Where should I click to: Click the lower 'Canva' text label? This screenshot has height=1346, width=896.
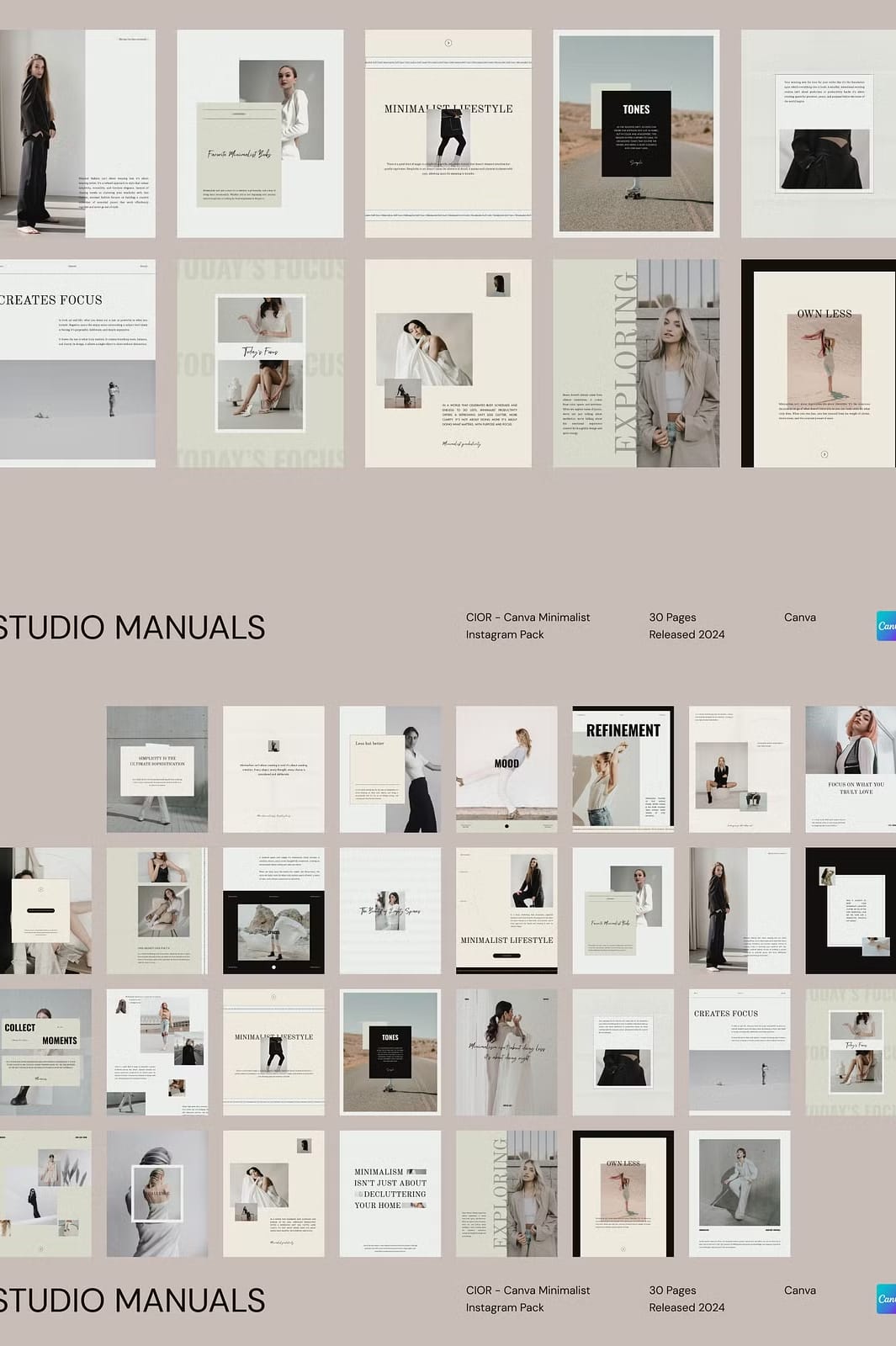click(799, 1290)
